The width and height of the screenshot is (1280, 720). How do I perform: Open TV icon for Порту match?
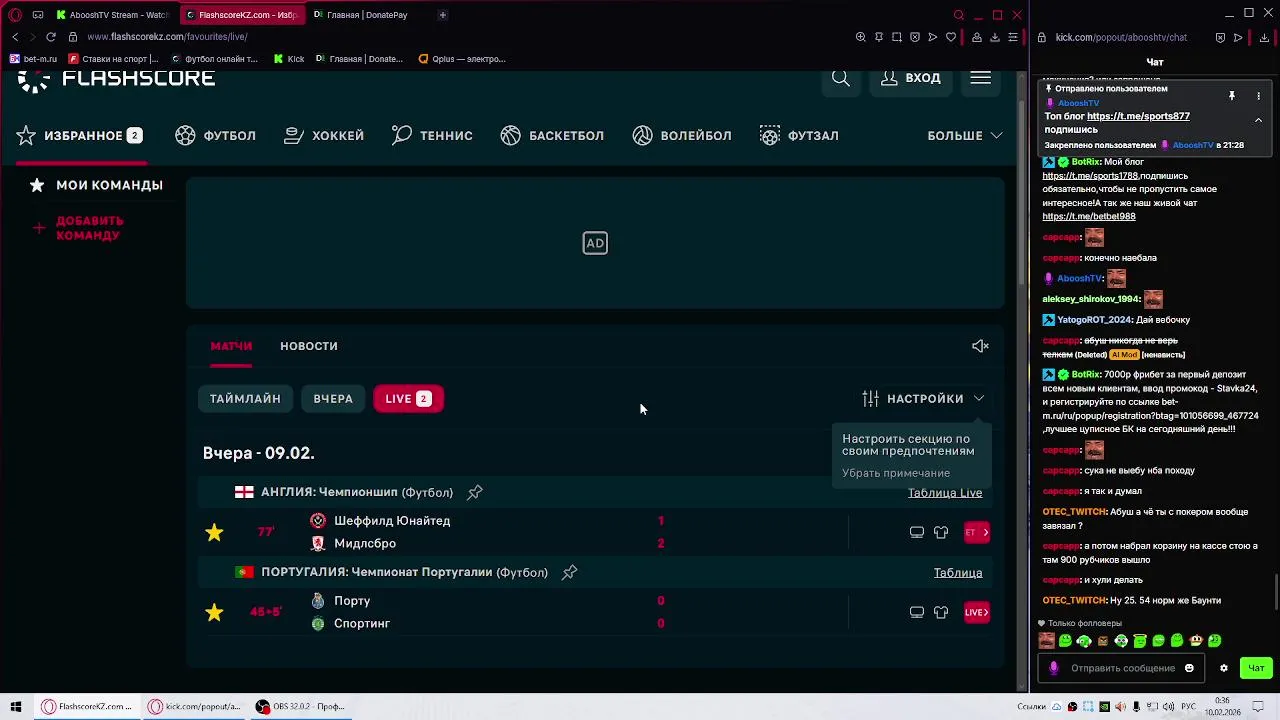(x=916, y=612)
